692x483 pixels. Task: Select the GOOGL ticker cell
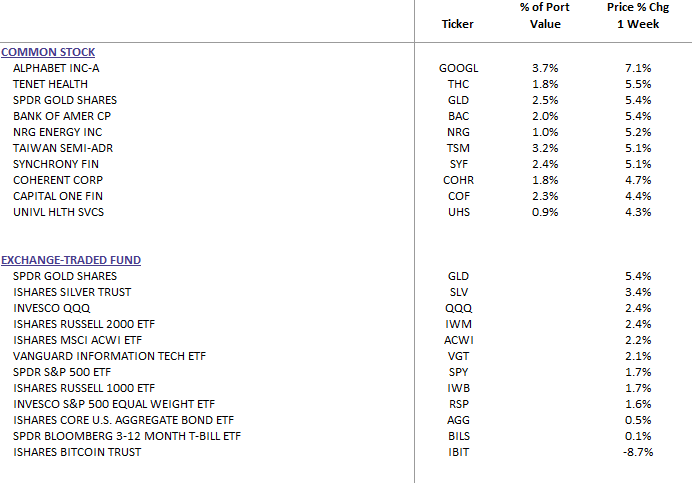[458, 68]
